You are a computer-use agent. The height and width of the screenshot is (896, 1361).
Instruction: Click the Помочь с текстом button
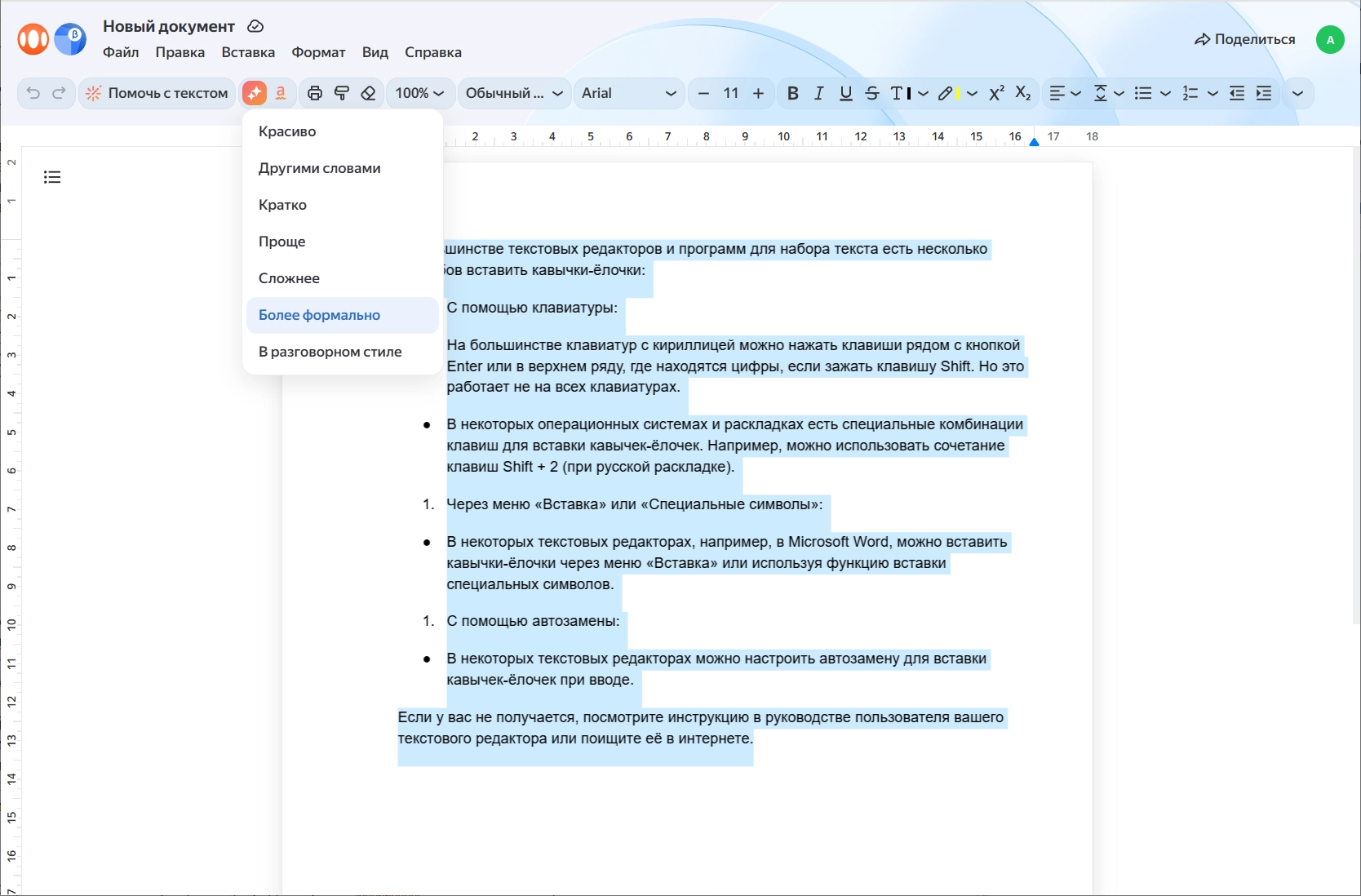157,93
